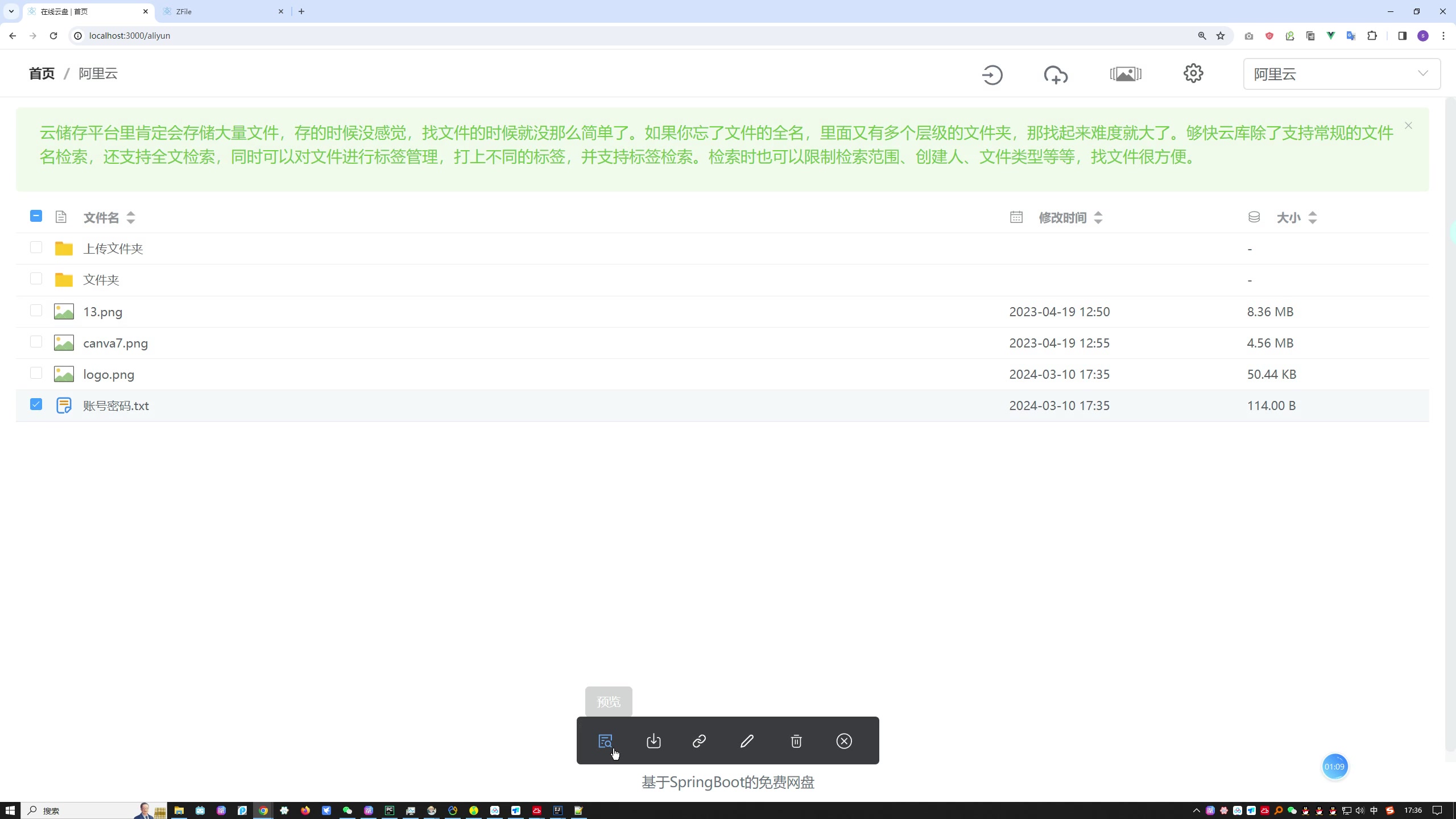Check the box for canva7.png
The height and width of the screenshot is (819, 1456).
click(36, 342)
